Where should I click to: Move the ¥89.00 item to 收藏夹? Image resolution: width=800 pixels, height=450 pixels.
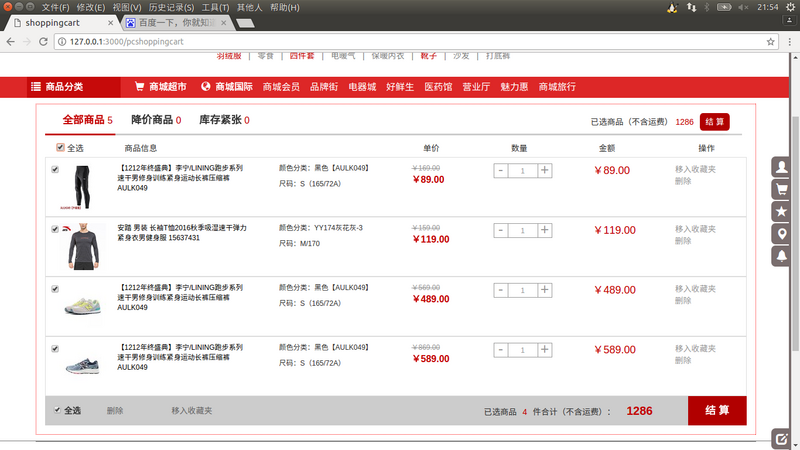695,169
